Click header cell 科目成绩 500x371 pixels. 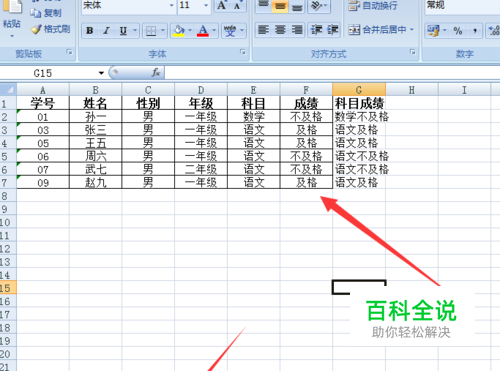pos(359,103)
